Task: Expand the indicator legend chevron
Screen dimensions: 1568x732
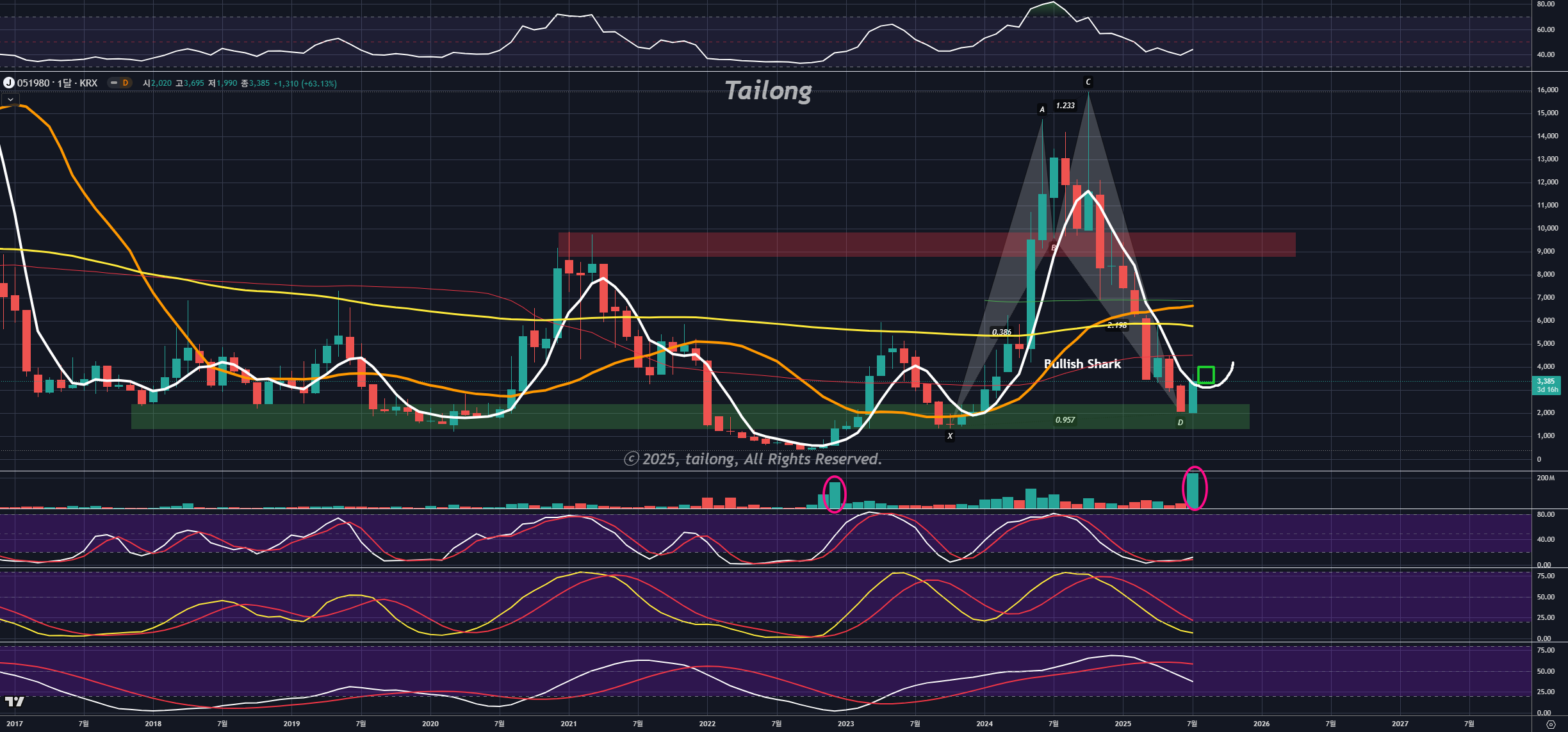Action: click(10, 99)
